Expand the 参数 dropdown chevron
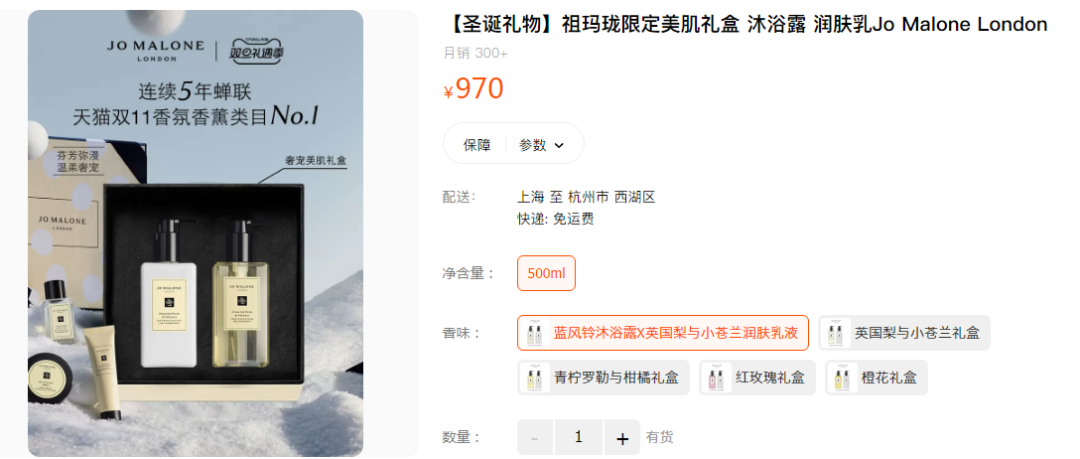The image size is (1080, 459). coord(559,145)
